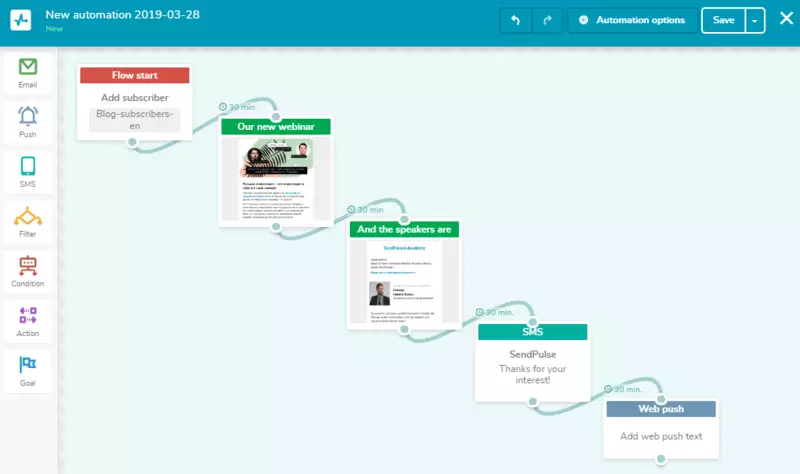Click the Web push output connector dot
This screenshot has height=474, width=800.
coord(661,459)
